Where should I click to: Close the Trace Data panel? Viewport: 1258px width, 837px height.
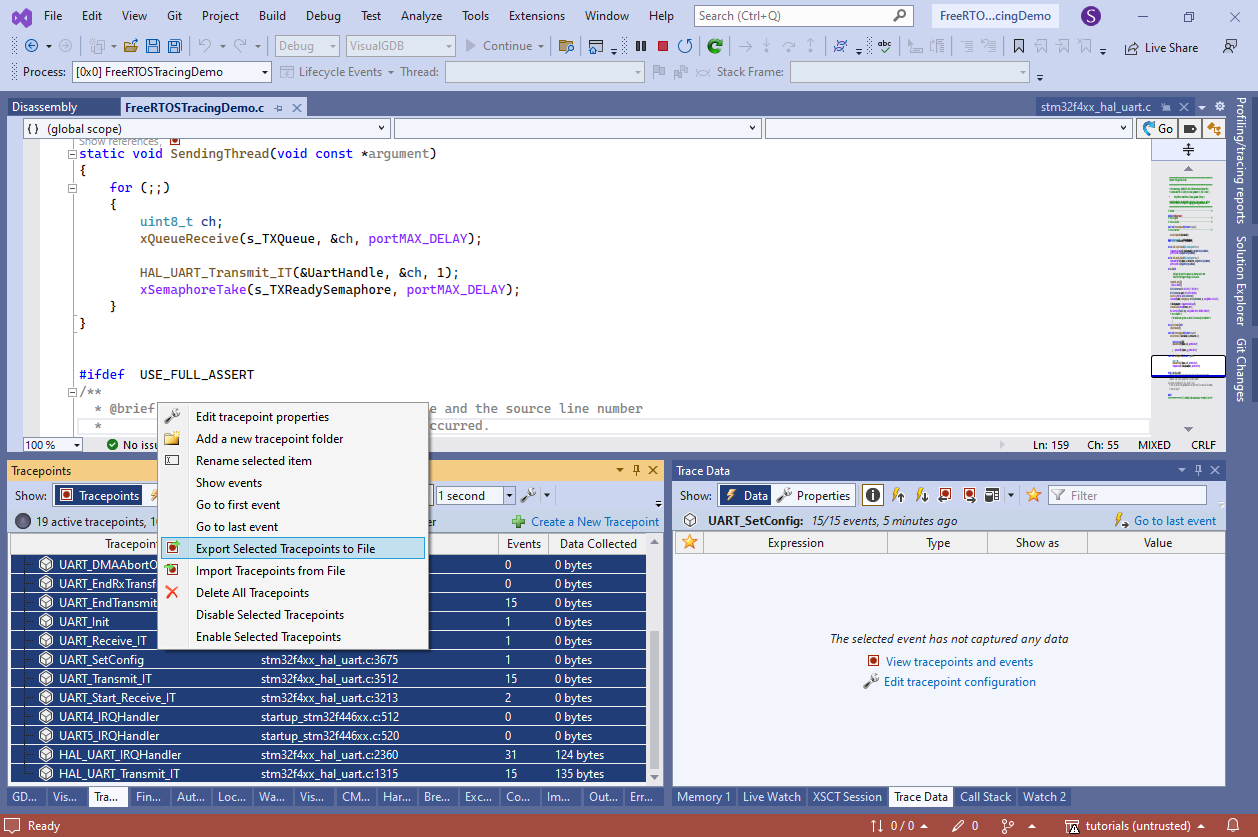1215,470
